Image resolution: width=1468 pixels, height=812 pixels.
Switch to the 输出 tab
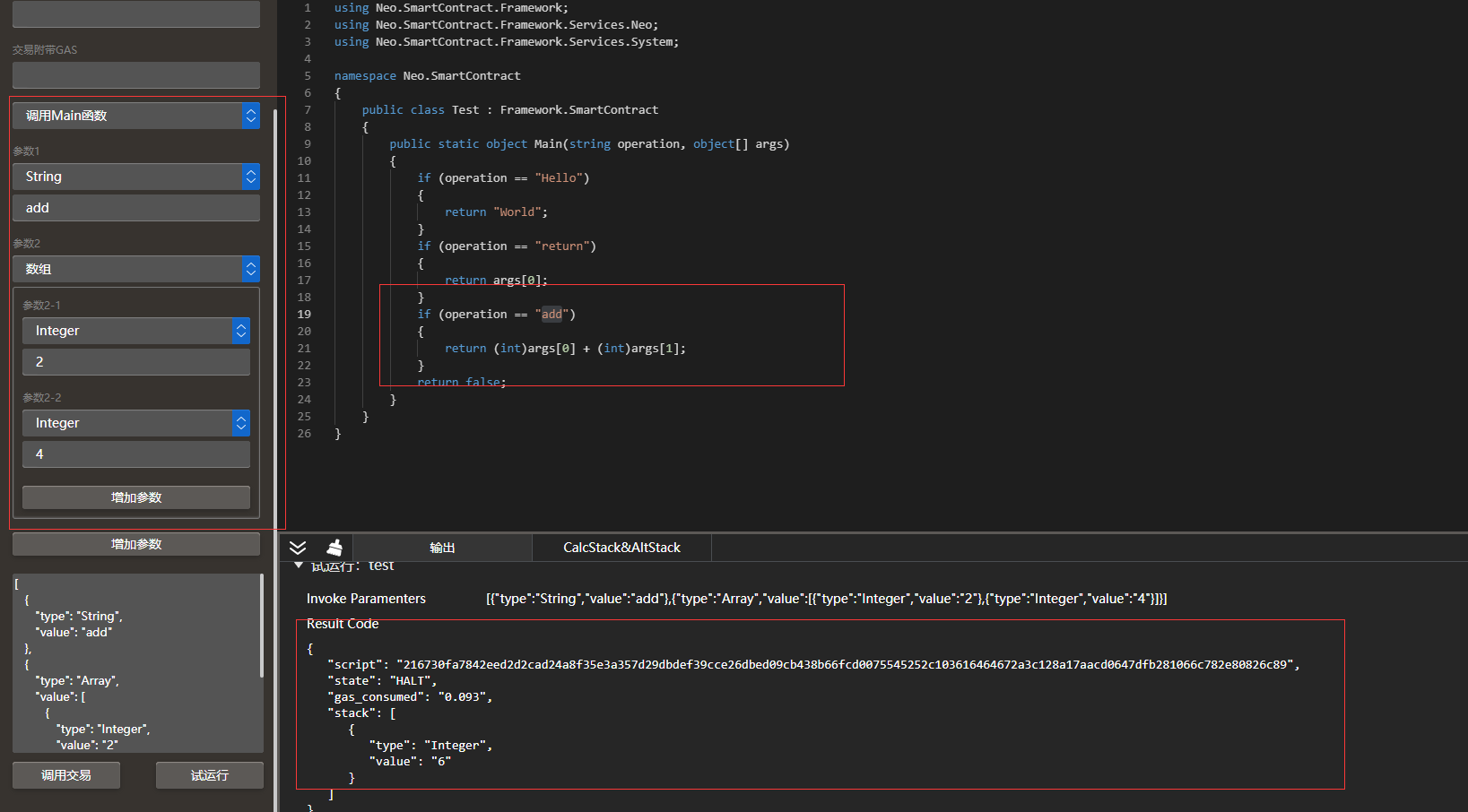[442, 548]
